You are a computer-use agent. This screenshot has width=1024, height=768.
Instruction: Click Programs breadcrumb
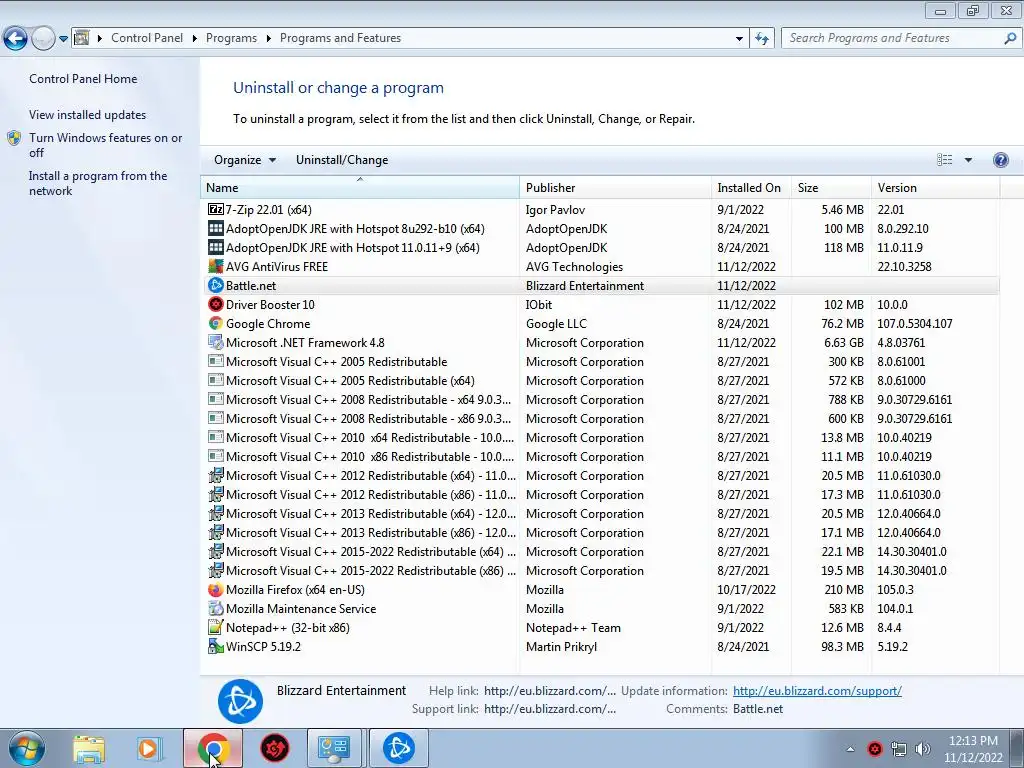tap(231, 38)
